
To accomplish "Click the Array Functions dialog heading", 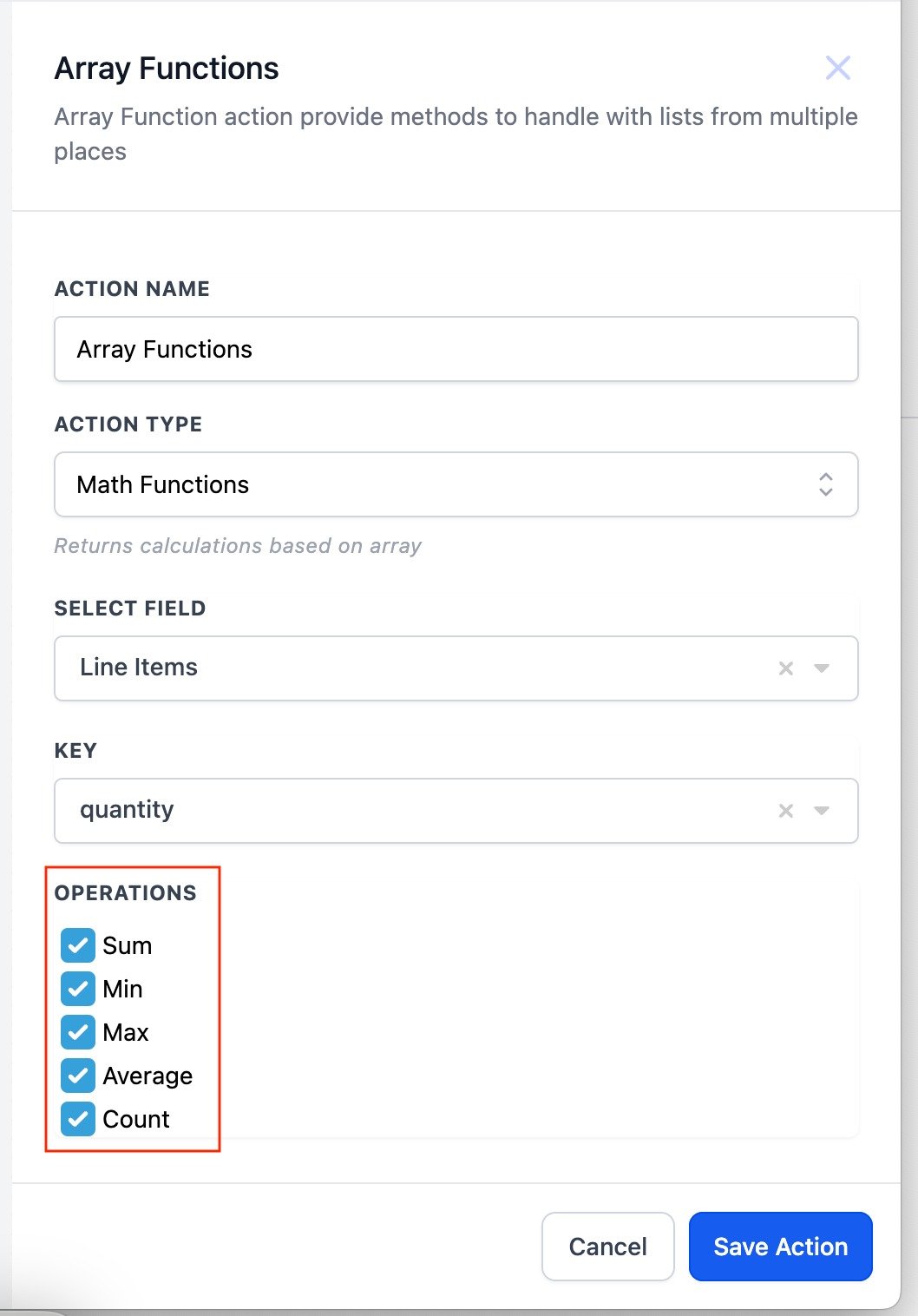I will (x=167, y=69).
